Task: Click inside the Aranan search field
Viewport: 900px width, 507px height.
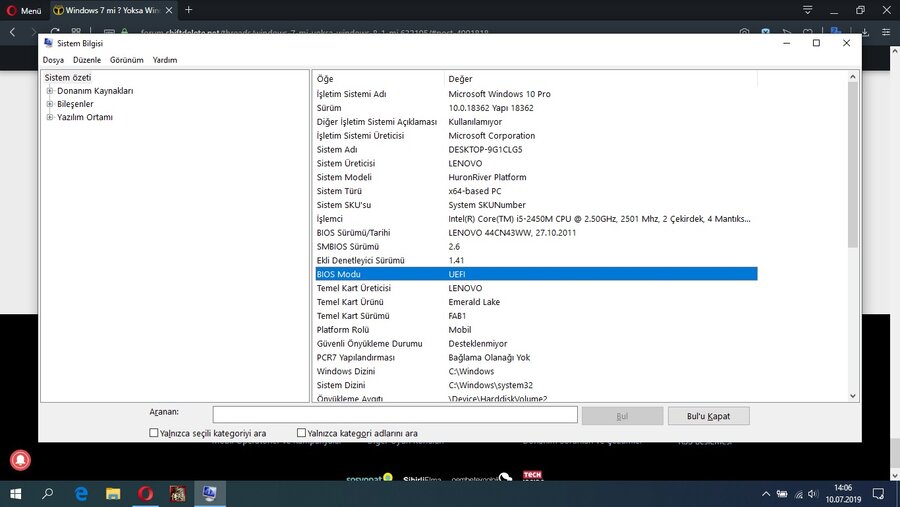Action: [395, 415]
